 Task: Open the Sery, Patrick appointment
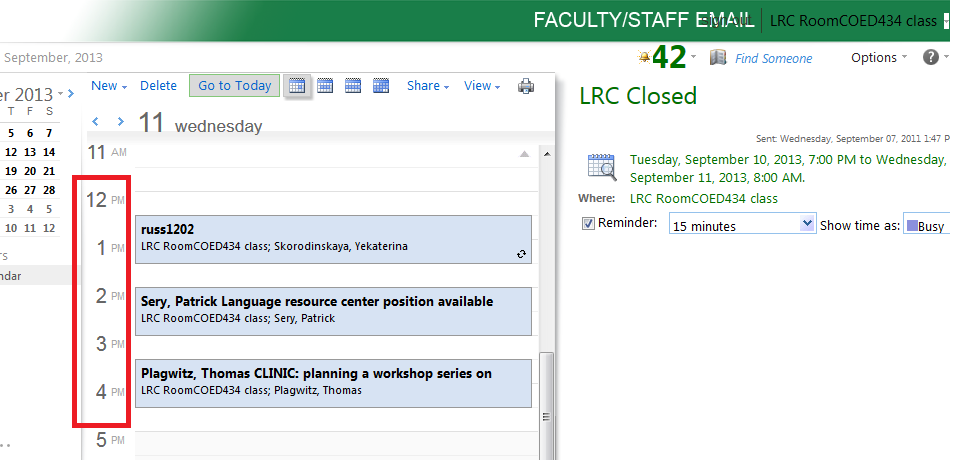point(333,310)
